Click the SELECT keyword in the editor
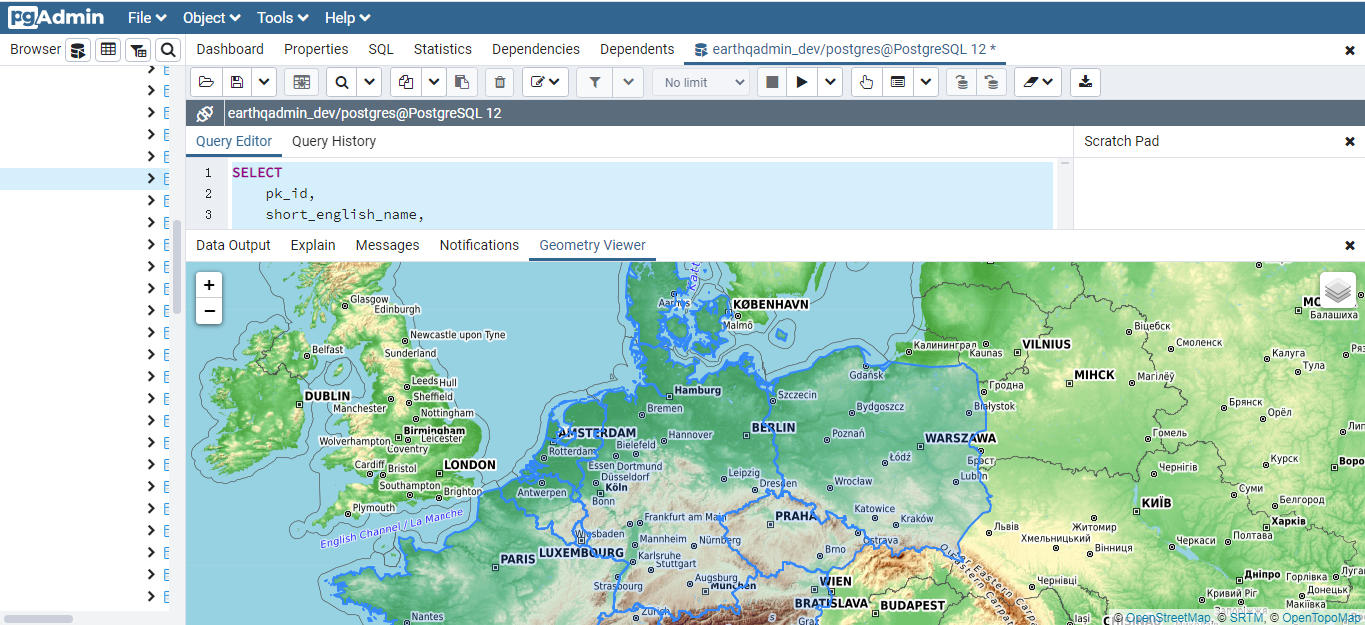This screenshot has height=625, width=1365. pyautogui.click(x=257, y=172)
